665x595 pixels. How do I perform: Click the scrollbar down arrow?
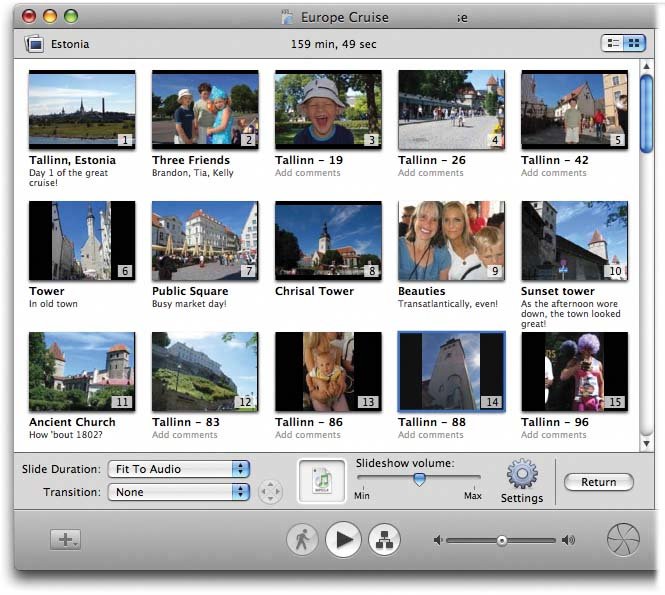point(646,443)
